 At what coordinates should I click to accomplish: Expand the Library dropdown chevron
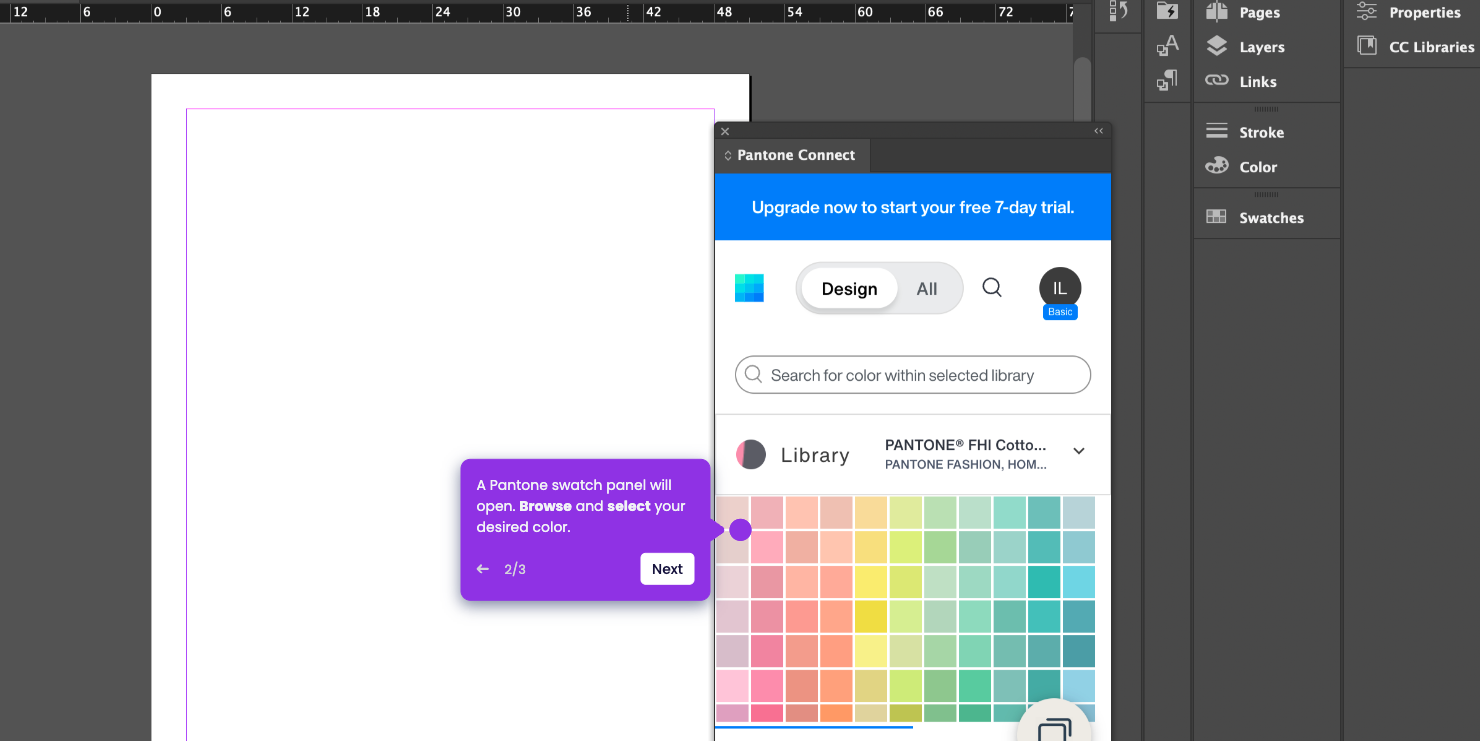pos(1079,451)
